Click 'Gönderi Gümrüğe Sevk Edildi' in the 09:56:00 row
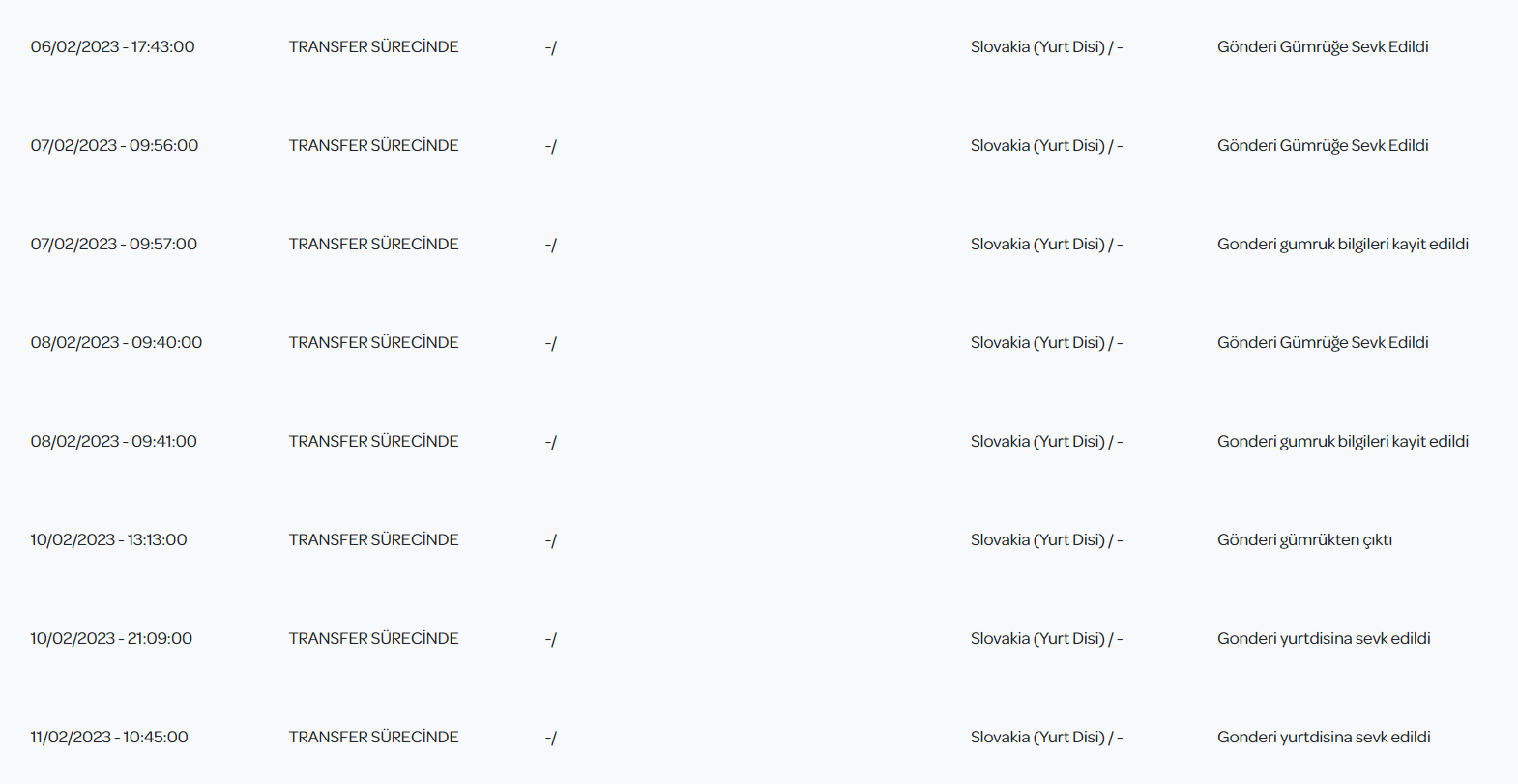This screenshot has height=784, width=1518. pos(1323,145)
